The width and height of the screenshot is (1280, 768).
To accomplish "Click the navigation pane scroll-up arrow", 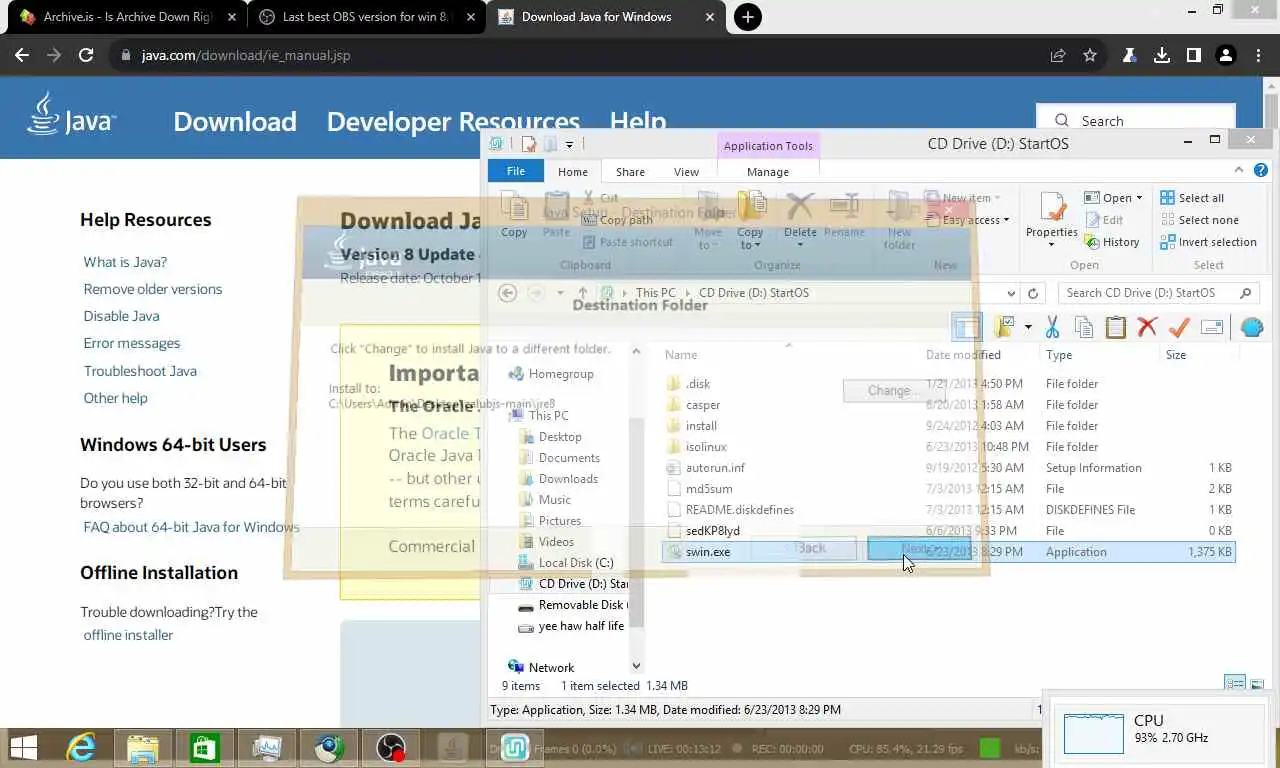I will tap(636, 352).
